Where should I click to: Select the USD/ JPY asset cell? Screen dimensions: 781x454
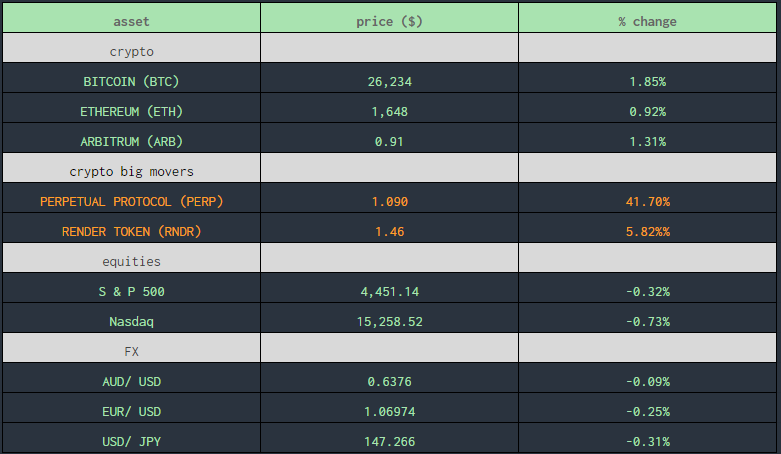coord(131,438)
